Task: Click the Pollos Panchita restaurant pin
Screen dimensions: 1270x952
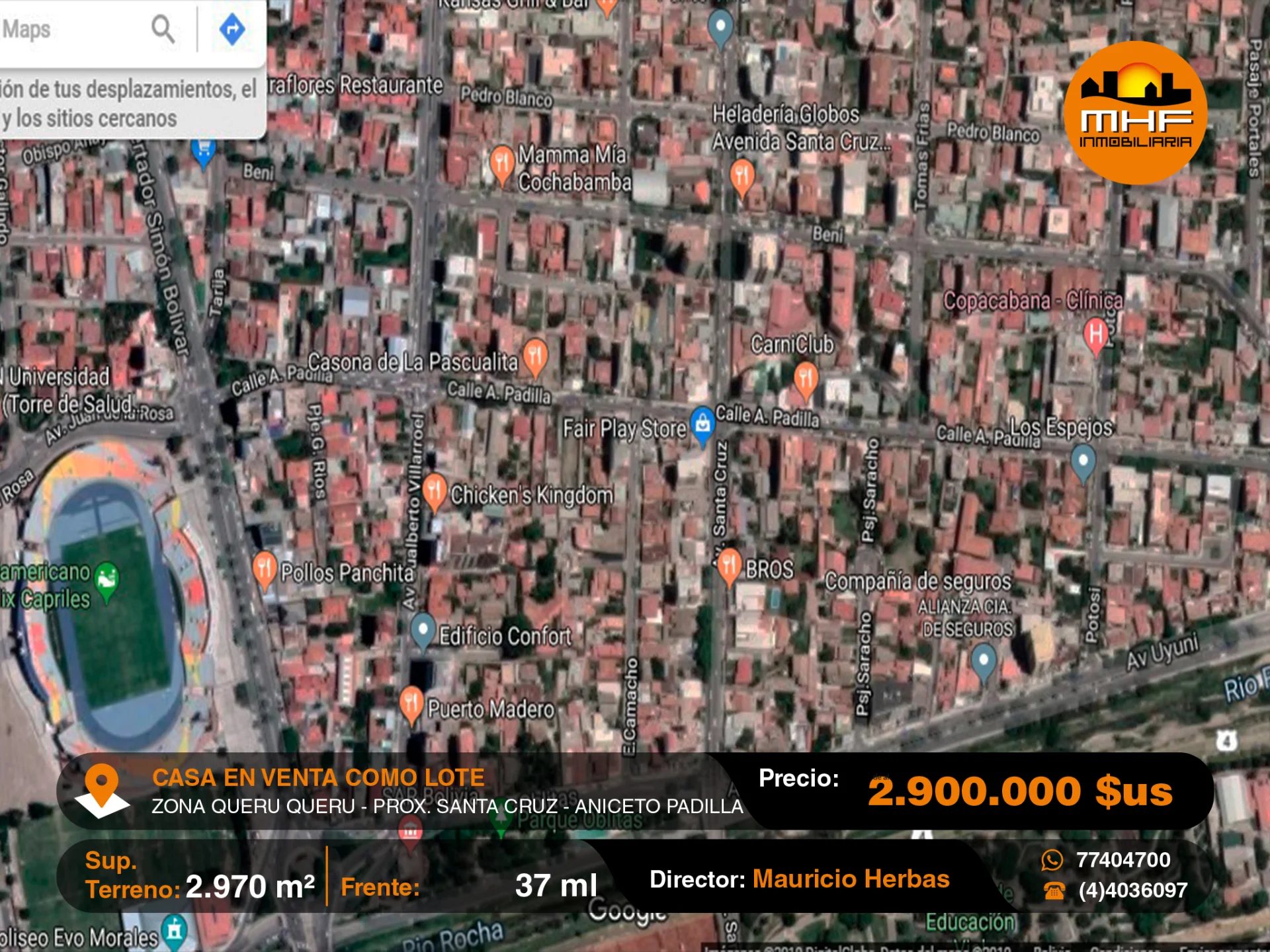Action: [264, 569]
